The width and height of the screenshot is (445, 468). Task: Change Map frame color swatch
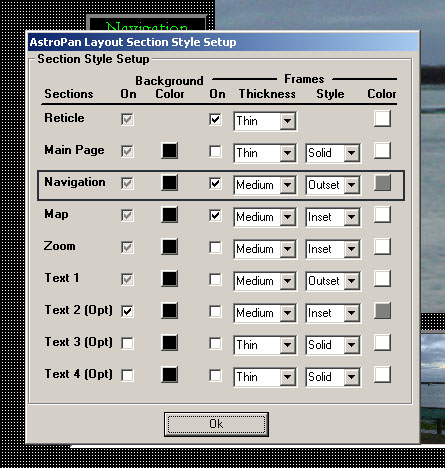tap(382, 215)
